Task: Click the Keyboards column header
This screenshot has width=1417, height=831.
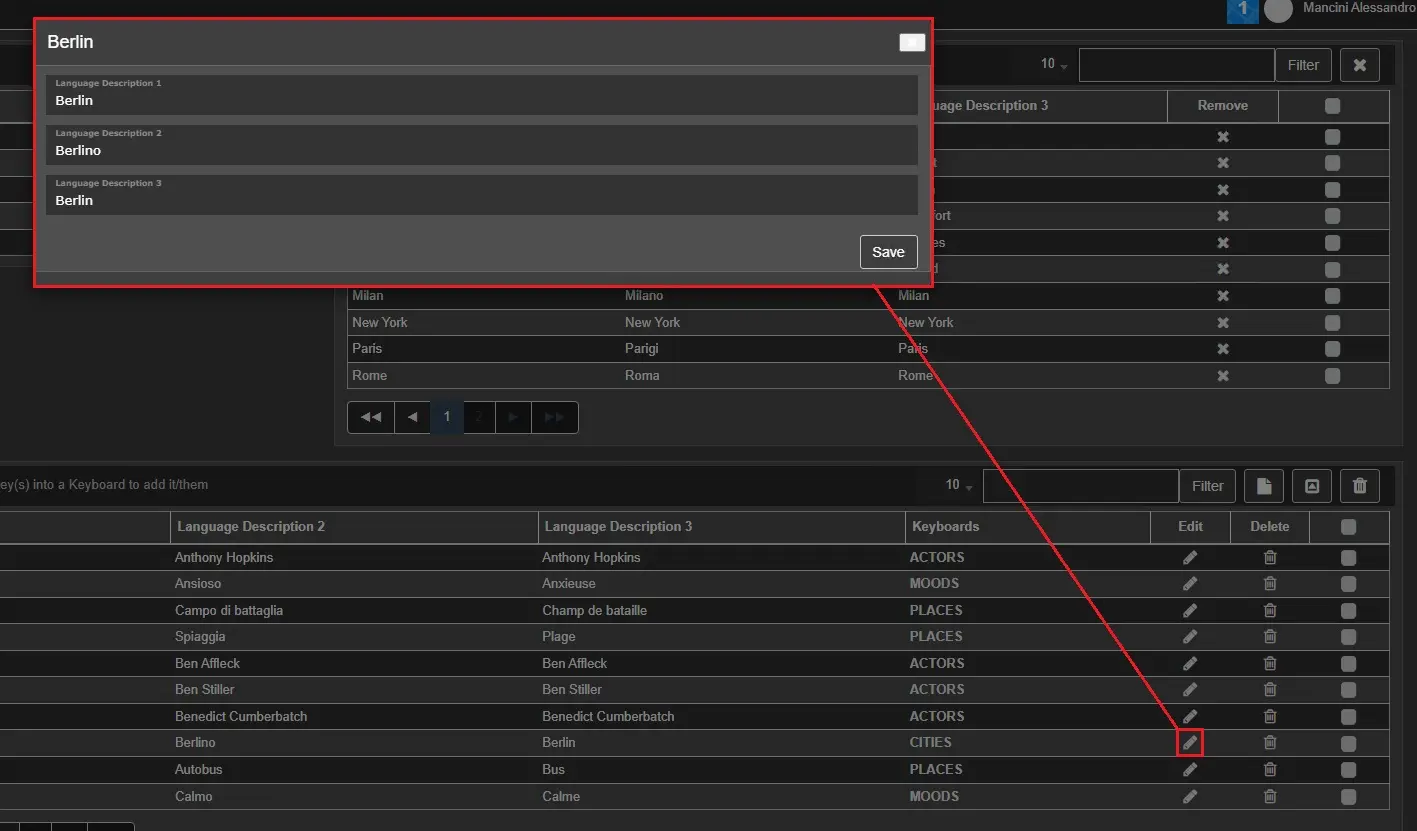Action: [x=945, y=526]
